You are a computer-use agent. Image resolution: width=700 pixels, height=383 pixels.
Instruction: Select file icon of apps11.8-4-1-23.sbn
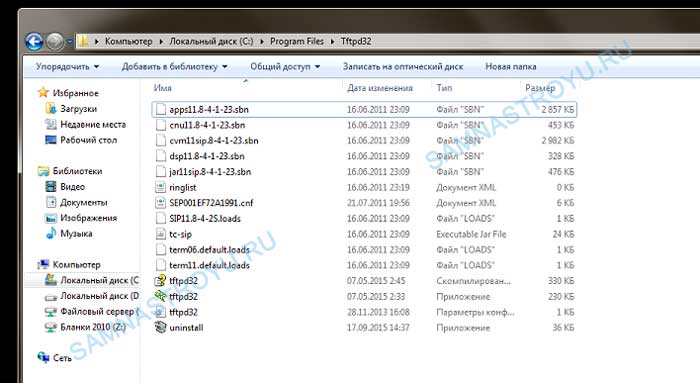pyautogui.click(x=161, y=109)
